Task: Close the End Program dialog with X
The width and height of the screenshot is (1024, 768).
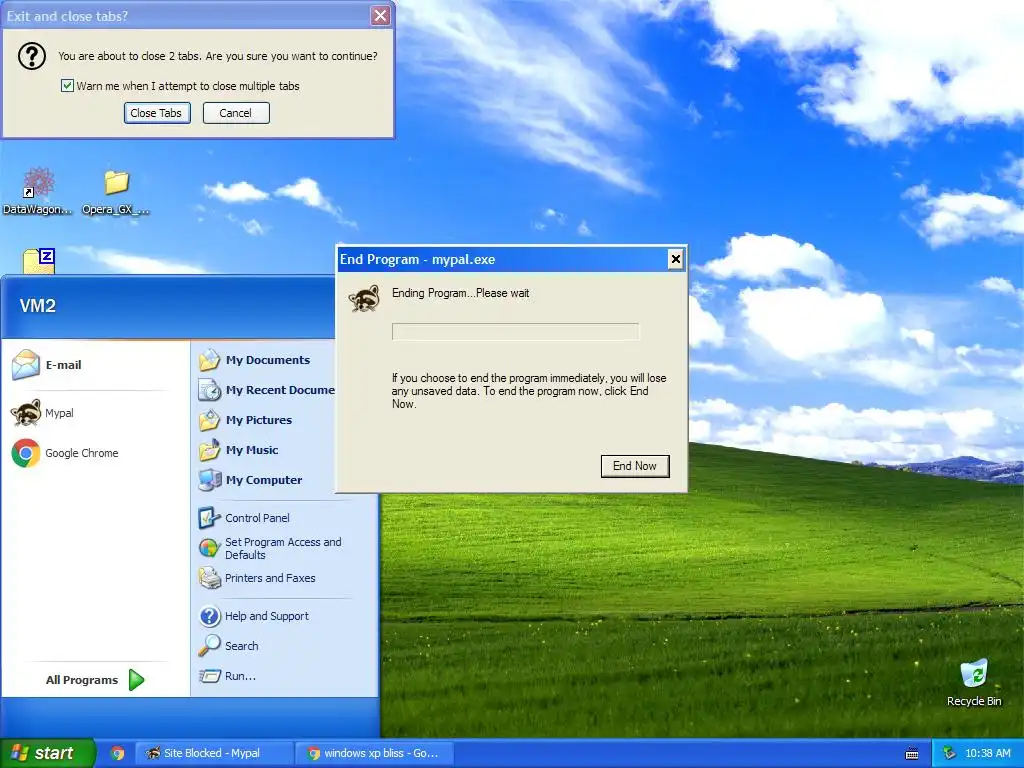Action: pyautogui.click(x=675, y=259)
